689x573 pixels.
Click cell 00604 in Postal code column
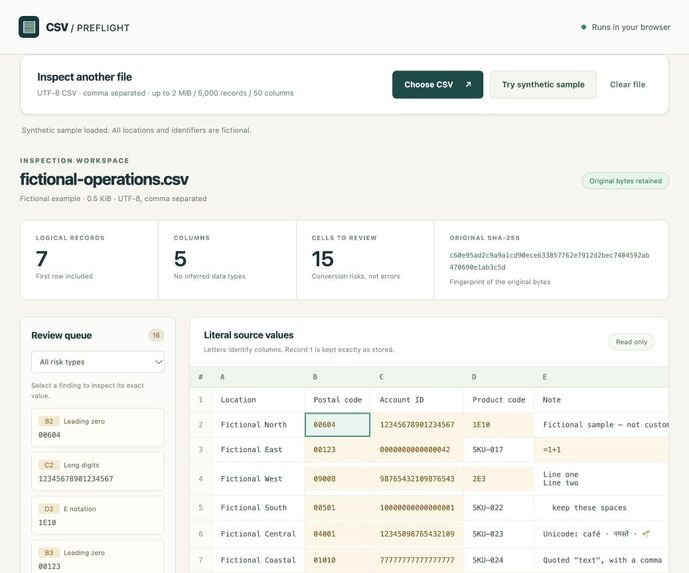pyautogui.click(x=337, y=424)
